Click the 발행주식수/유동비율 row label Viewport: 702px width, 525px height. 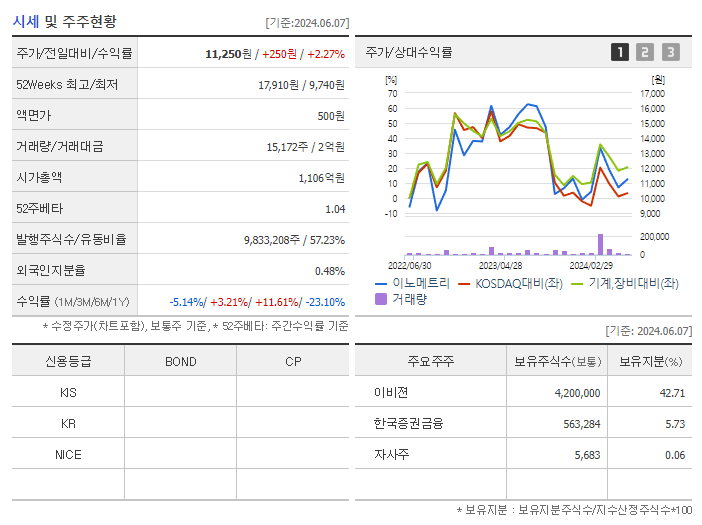(x=71, y=239)
